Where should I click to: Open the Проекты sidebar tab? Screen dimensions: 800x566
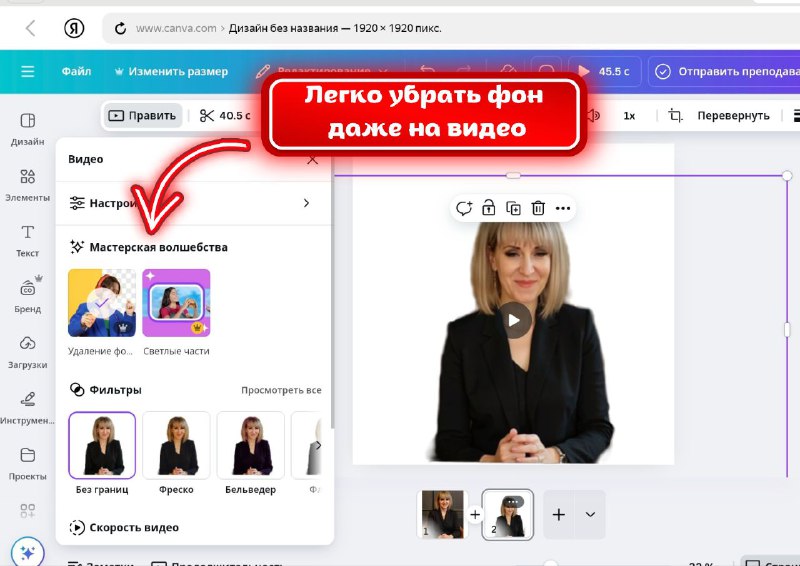(28, 463)
